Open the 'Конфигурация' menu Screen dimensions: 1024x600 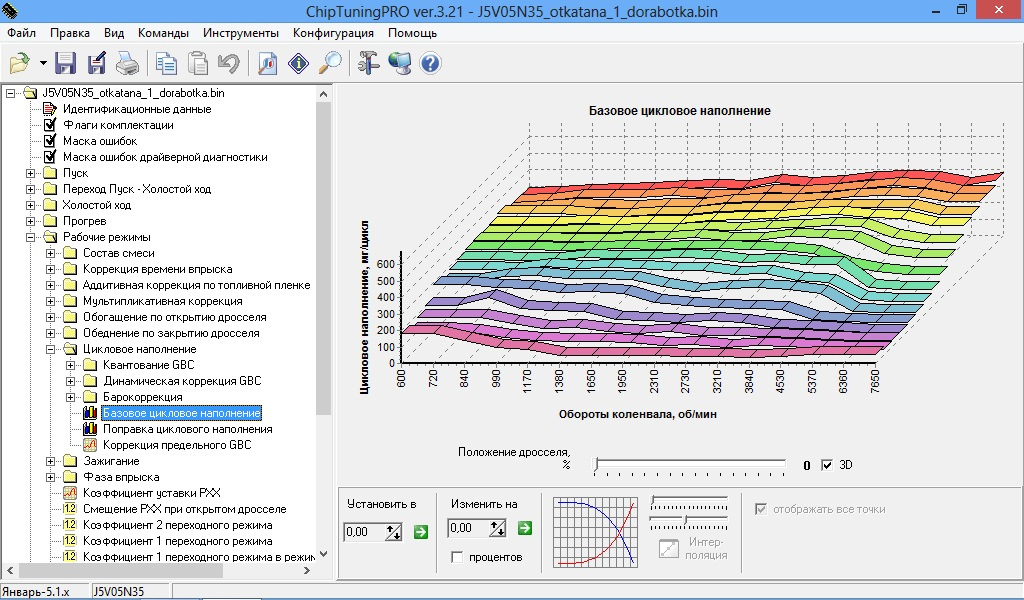pos(333,32)
